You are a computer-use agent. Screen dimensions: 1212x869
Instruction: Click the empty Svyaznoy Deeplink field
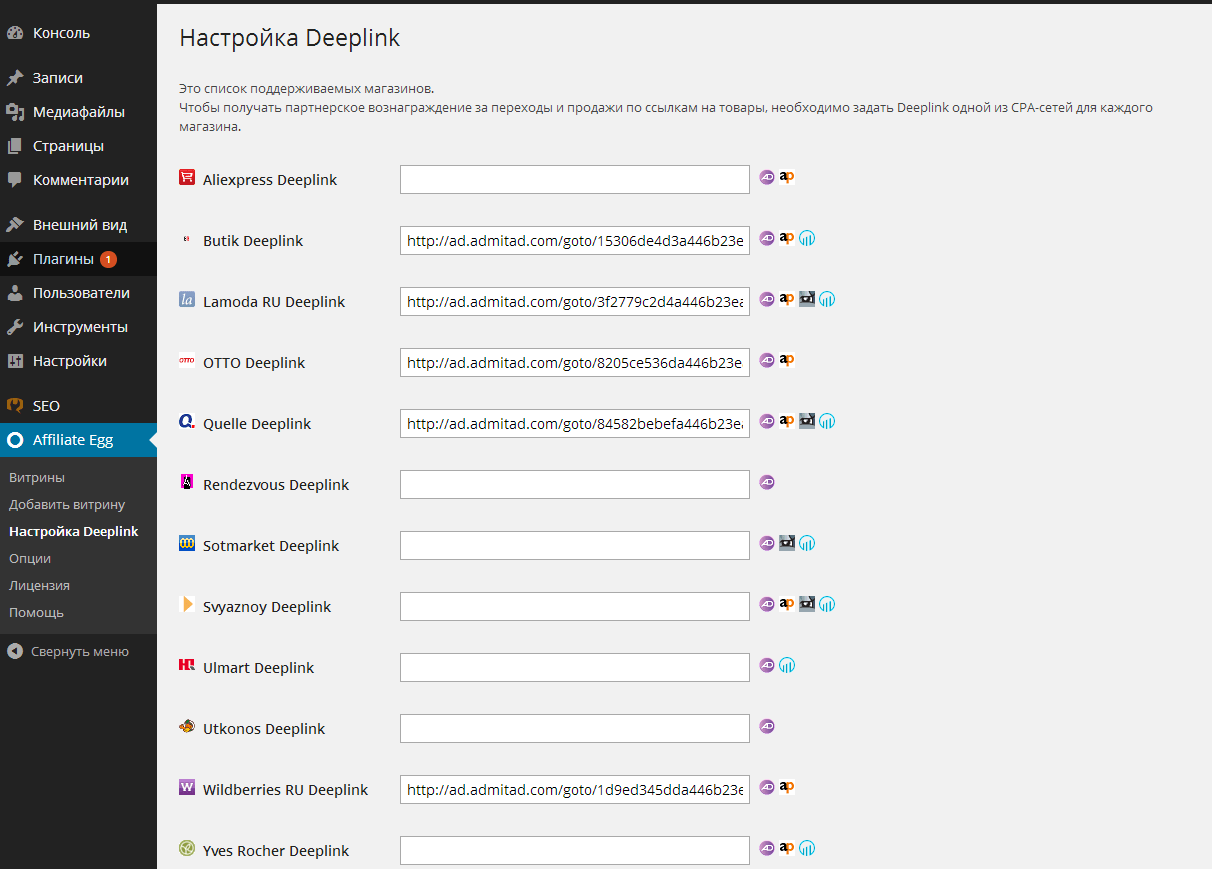[575, 607]
